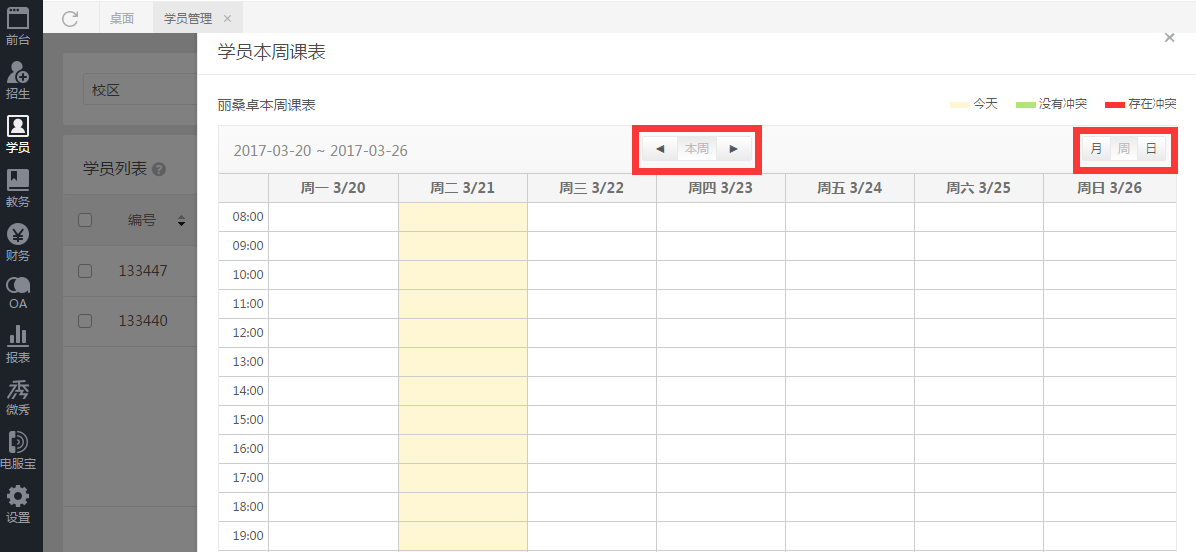
Task: Switch to the 学员管理 tab
Action: coord(188,18)
